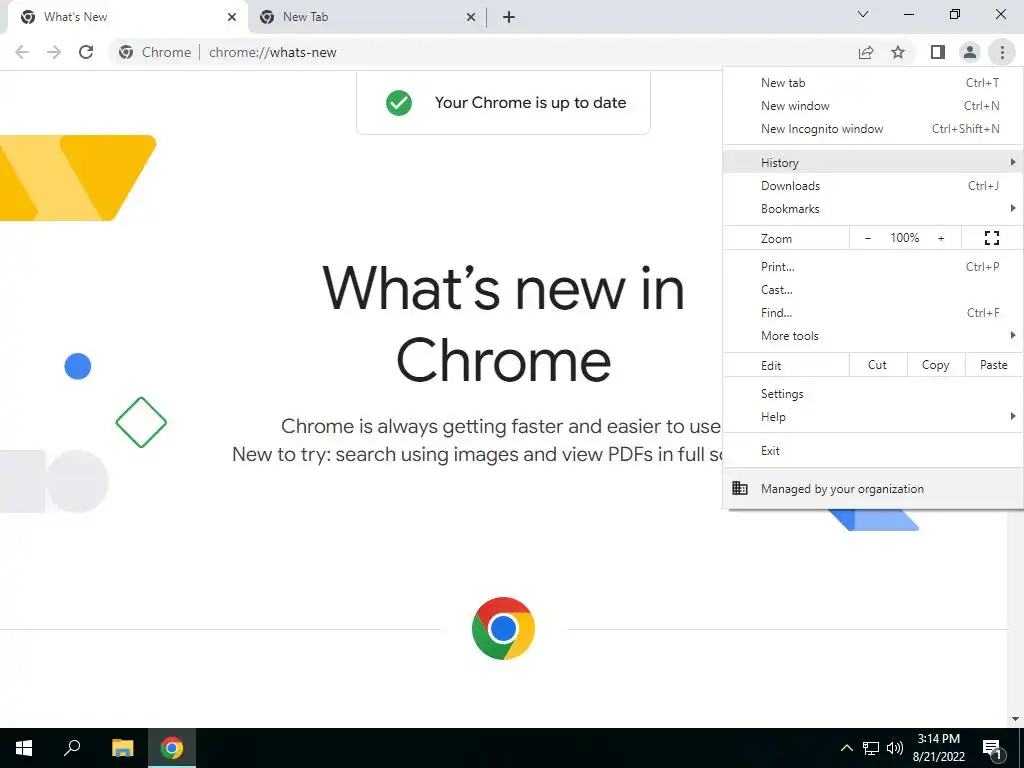Screen dimensions: 1024x768
Task: Close the What's New tab
Action: point(232,17)
